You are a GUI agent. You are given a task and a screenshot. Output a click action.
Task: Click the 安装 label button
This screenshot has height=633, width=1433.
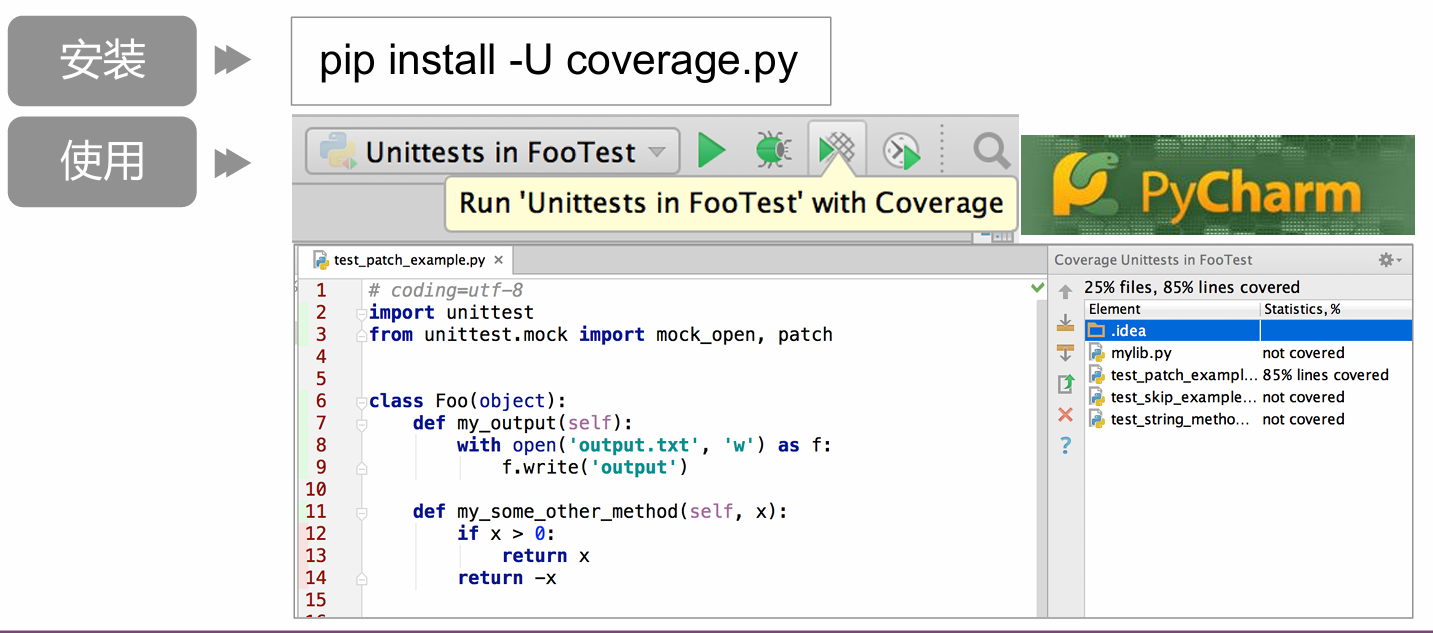pyautogui.click(x=102, y=60)
